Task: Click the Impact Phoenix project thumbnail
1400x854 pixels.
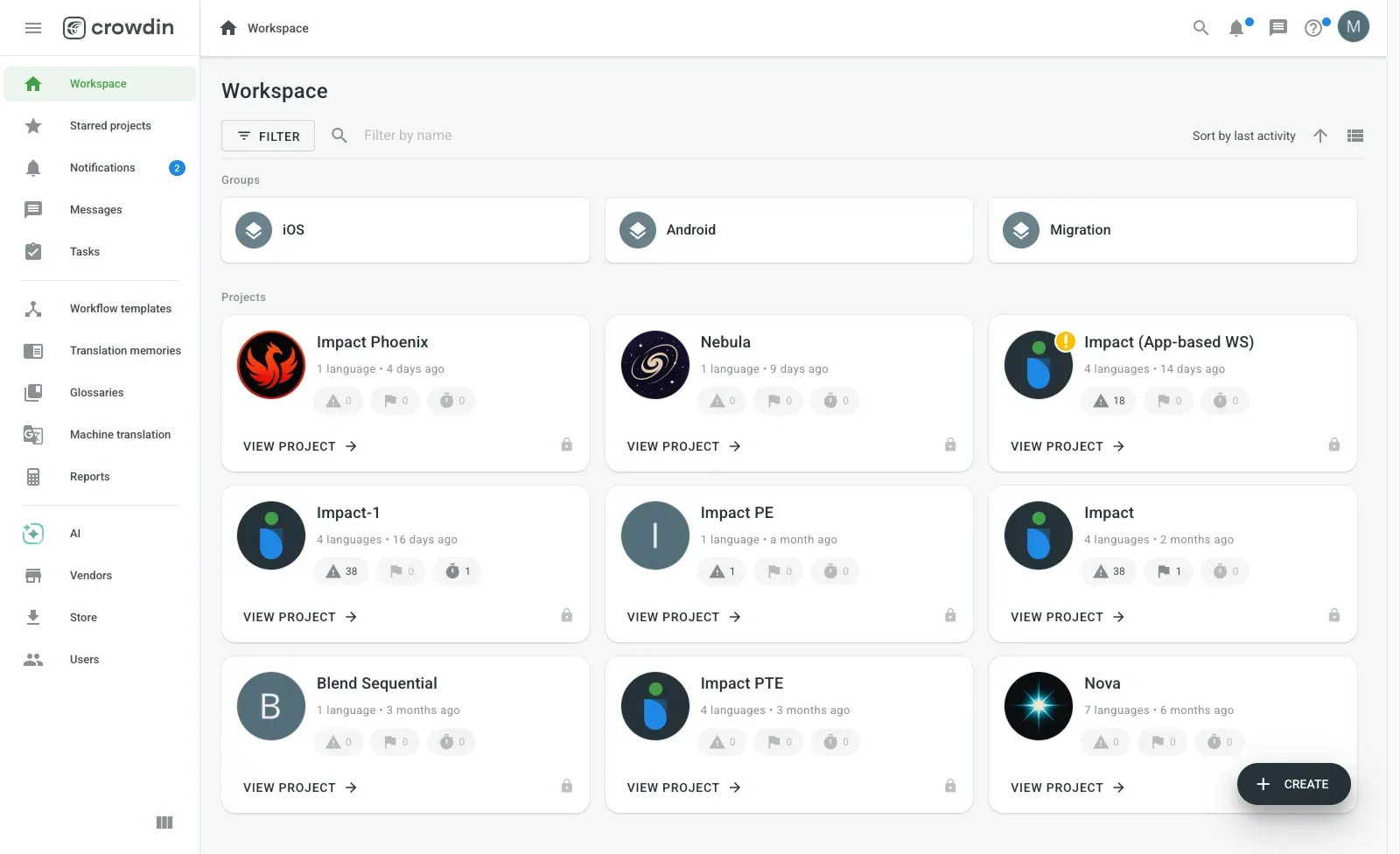Action: 270,365
